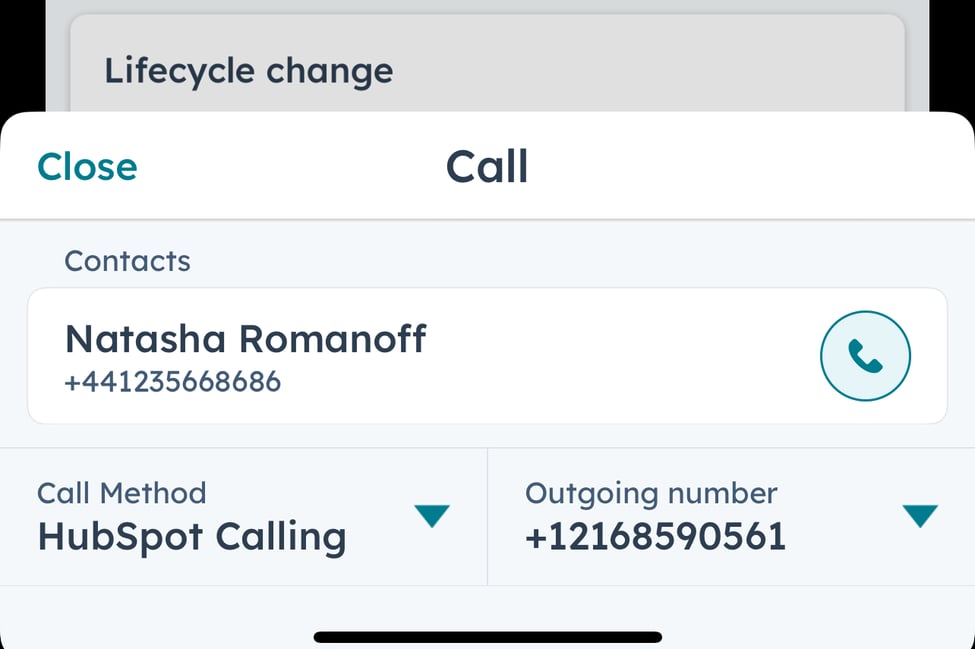The width and height of the screenshot is (975, 649).
Task: Tap Natasha Romanoff's name
Action: click(x=245, y=338)
